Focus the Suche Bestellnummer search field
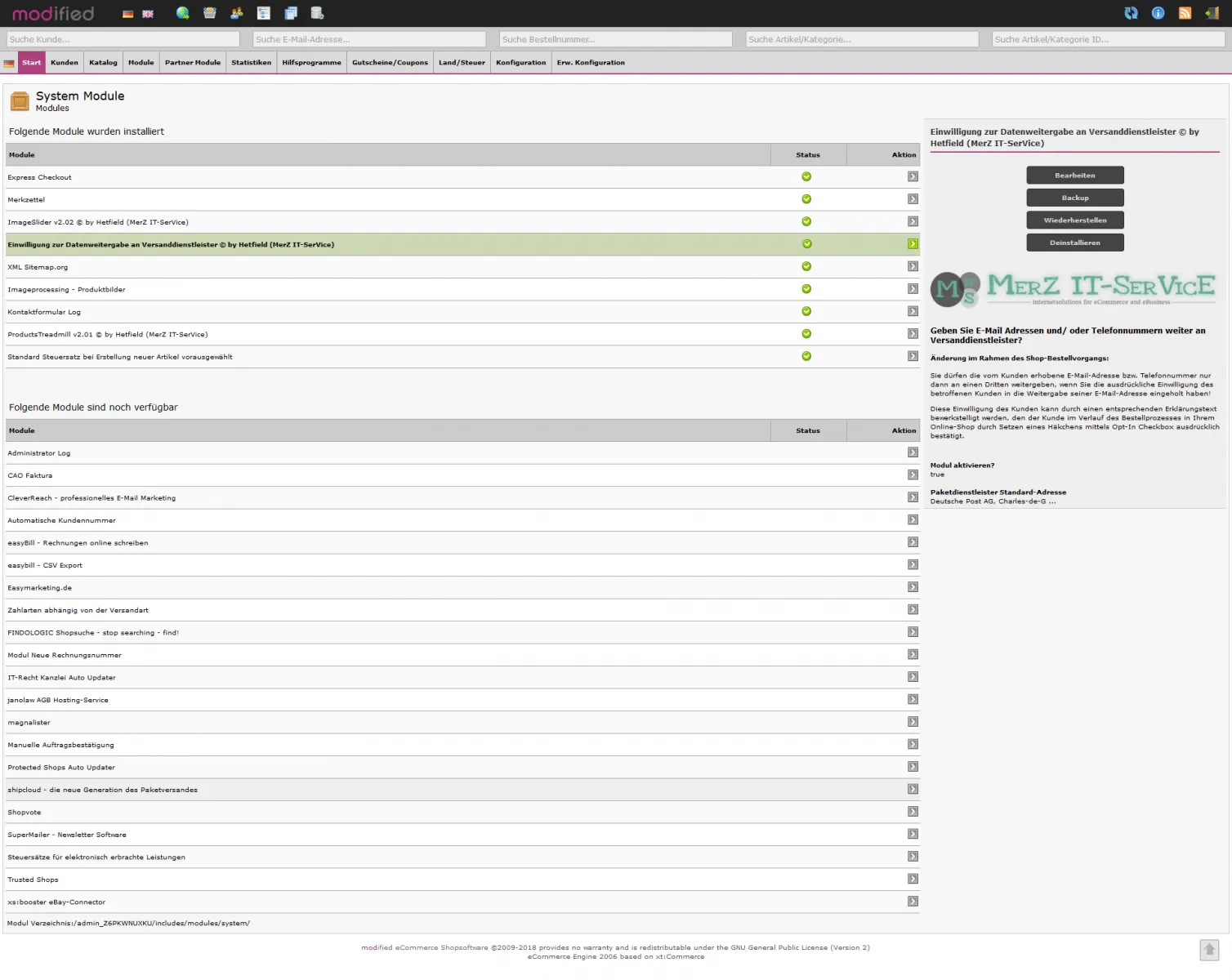 click(x=615, y=39)
